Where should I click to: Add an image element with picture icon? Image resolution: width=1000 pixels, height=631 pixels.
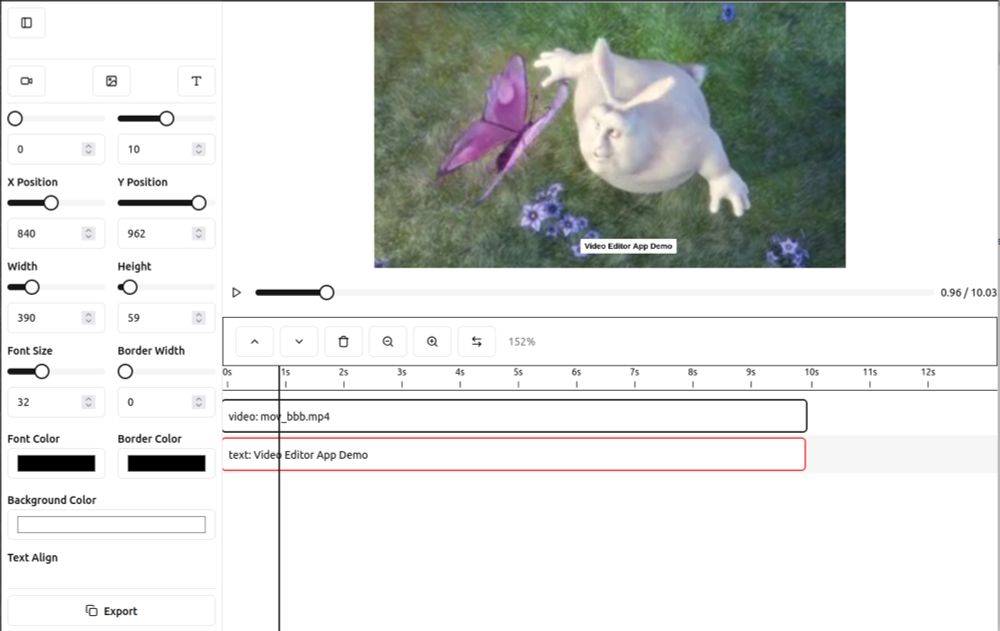click(112, 81)
